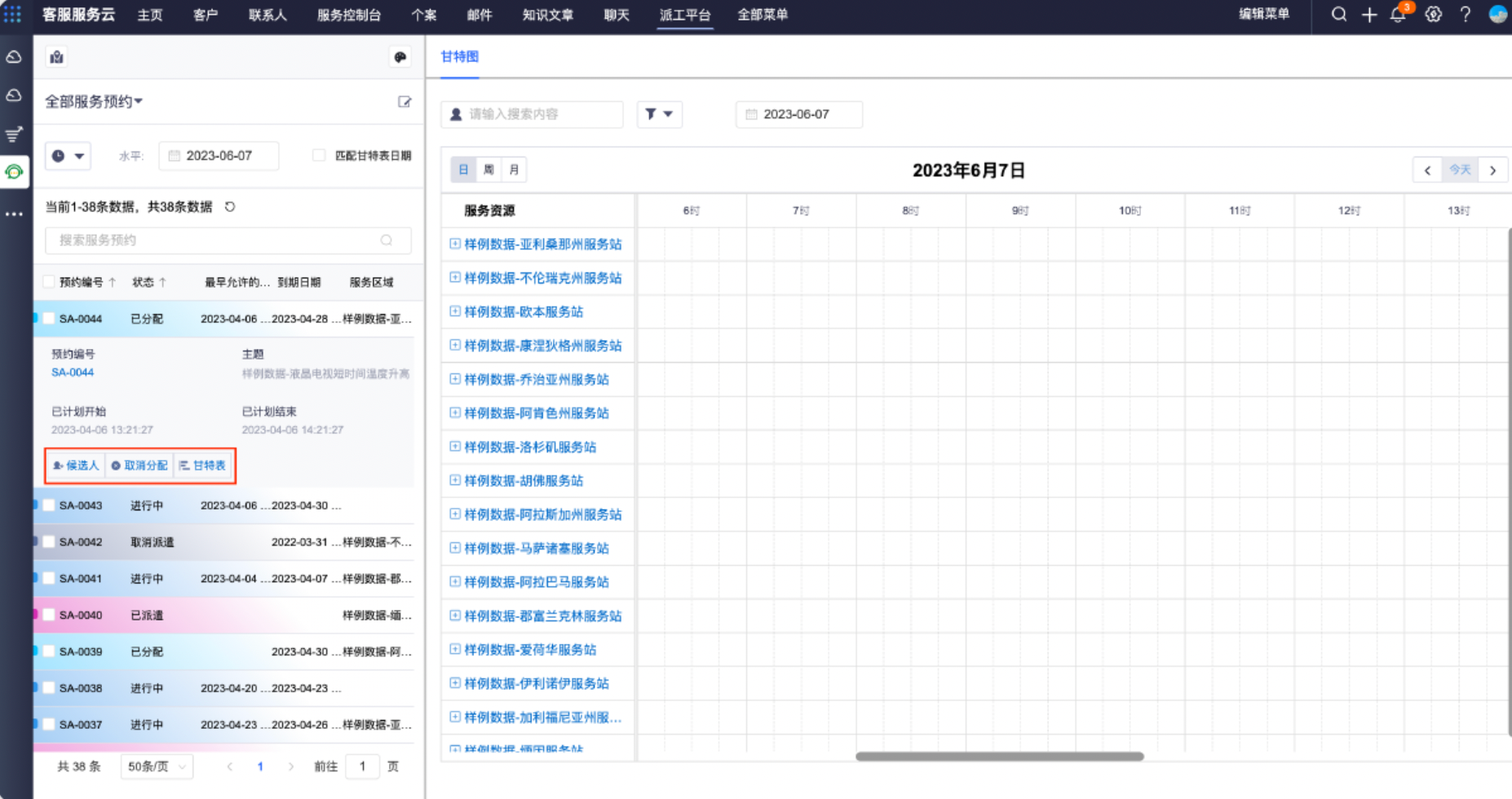Open the help question mark icon
This screenshot has width=1512, height=799.
coord(1466,15)
